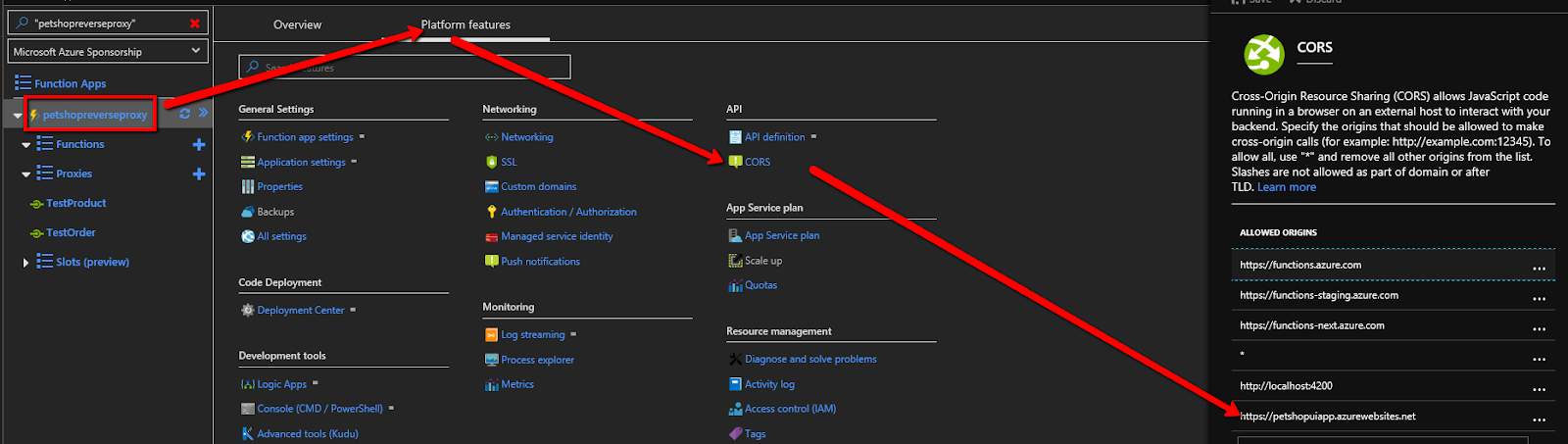The width and height of the screenshot is (1568, 444).
Task: Open the Activity log icon
Action: click(x=735, y=384)
